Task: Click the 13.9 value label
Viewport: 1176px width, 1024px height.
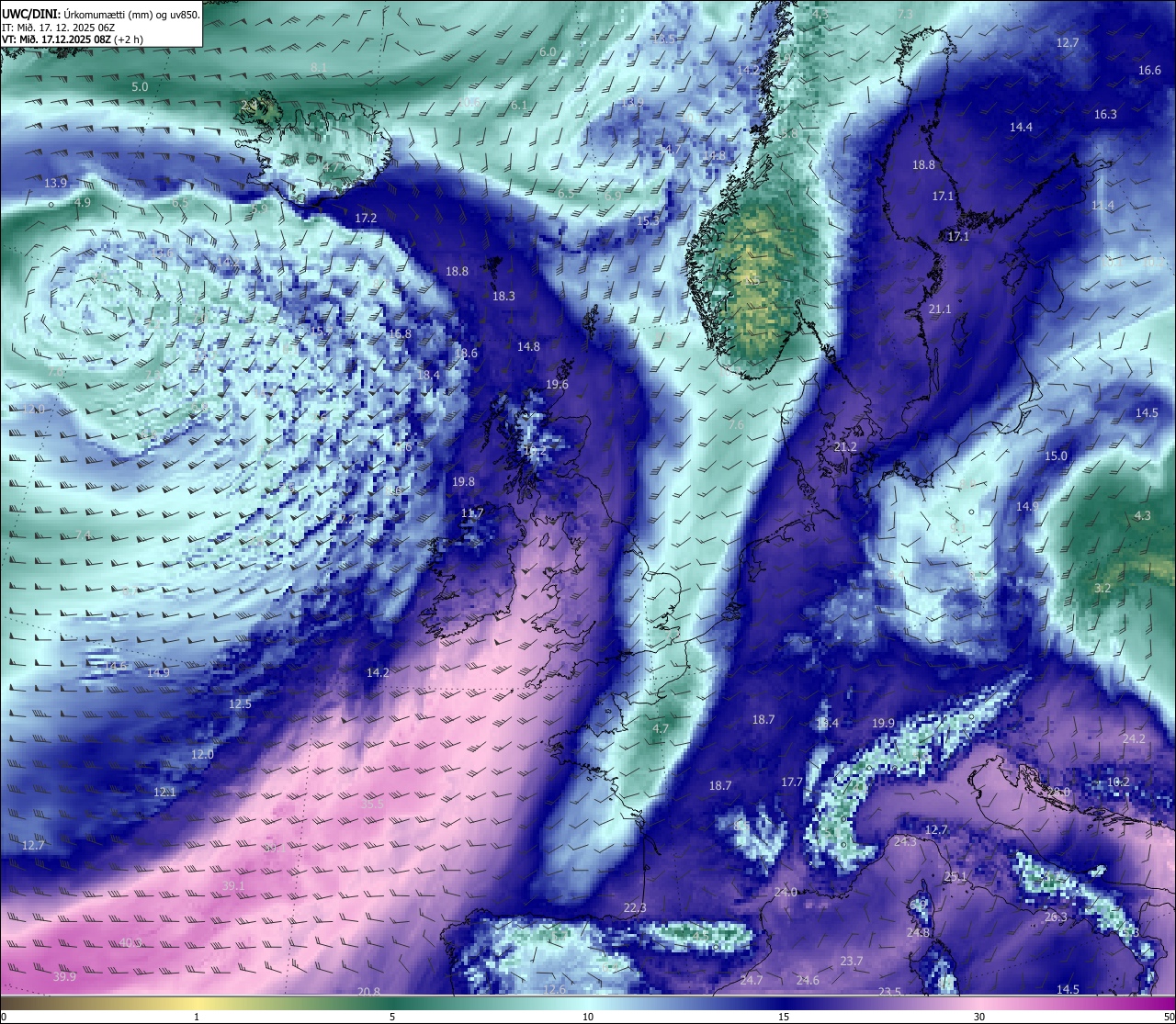Action: click(x=56, y=184)
